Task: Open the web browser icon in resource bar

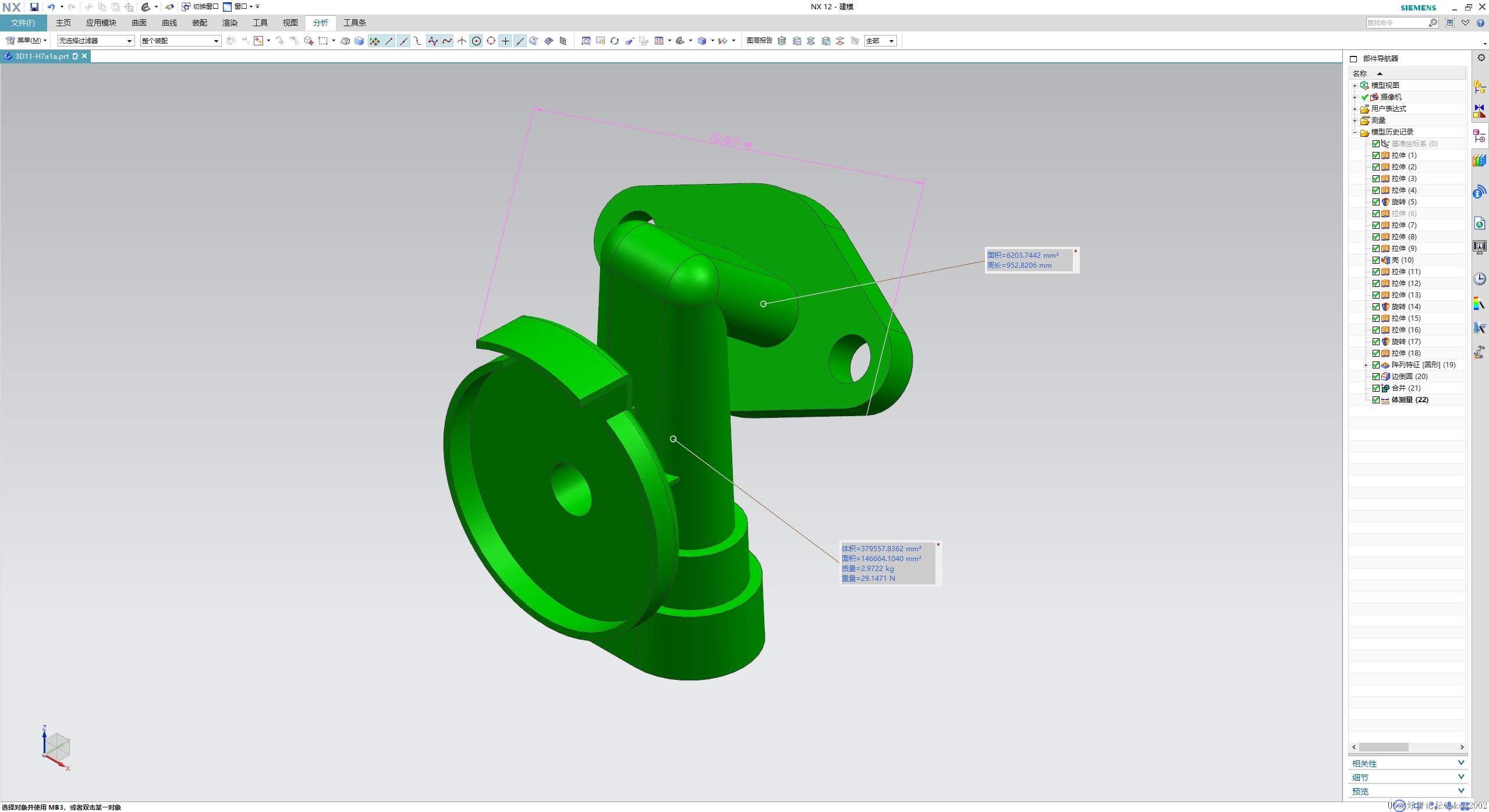Action: (x=1479, y=224)
